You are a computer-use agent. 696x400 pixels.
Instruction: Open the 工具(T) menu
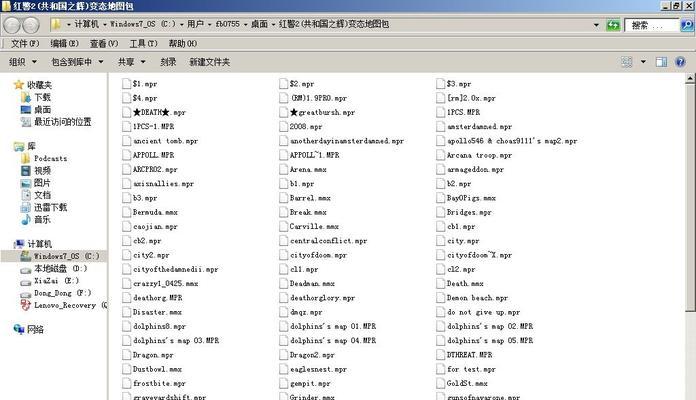pyautogui.click(x=143, y=44)
